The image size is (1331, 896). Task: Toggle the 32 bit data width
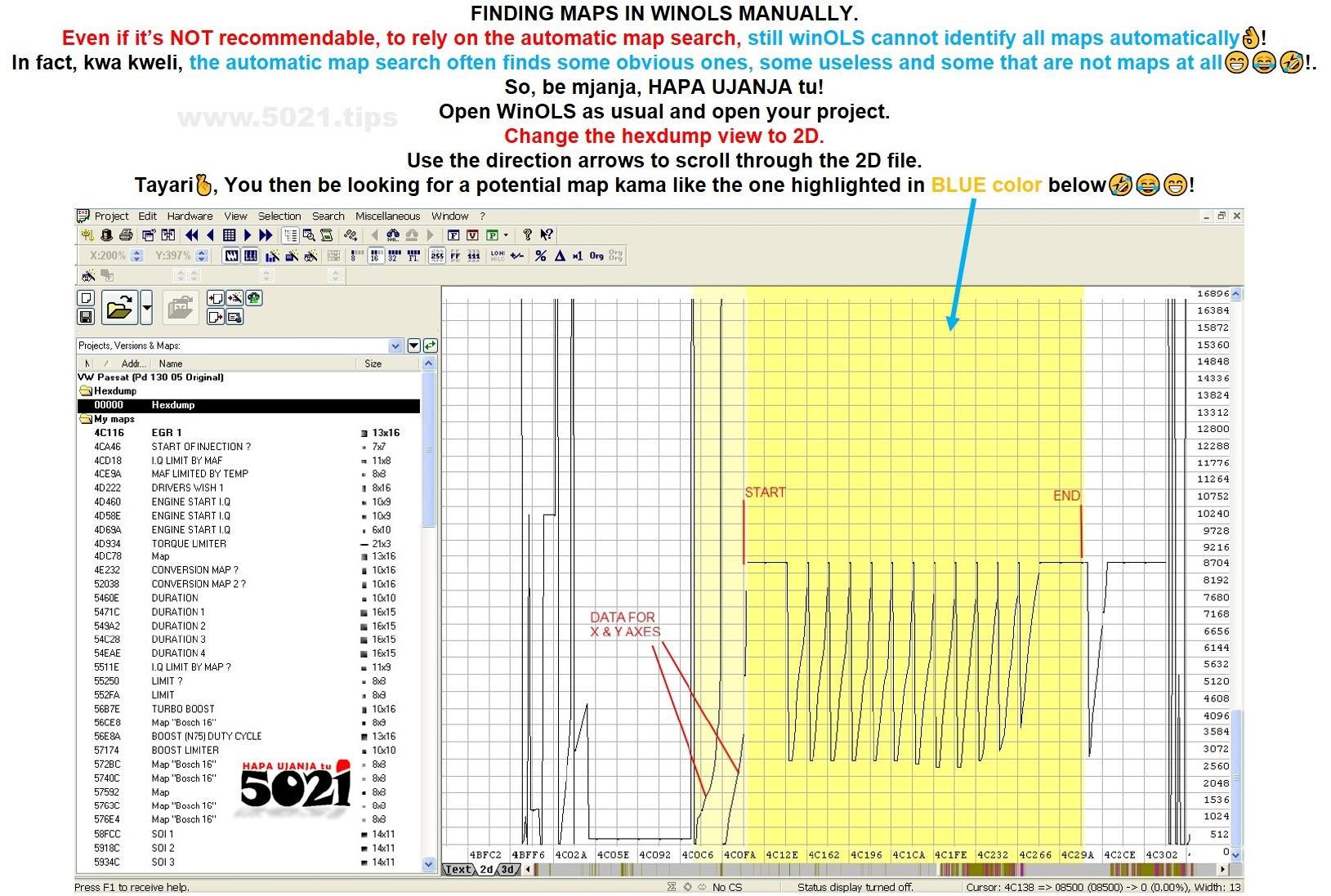(x=394, y=256)
